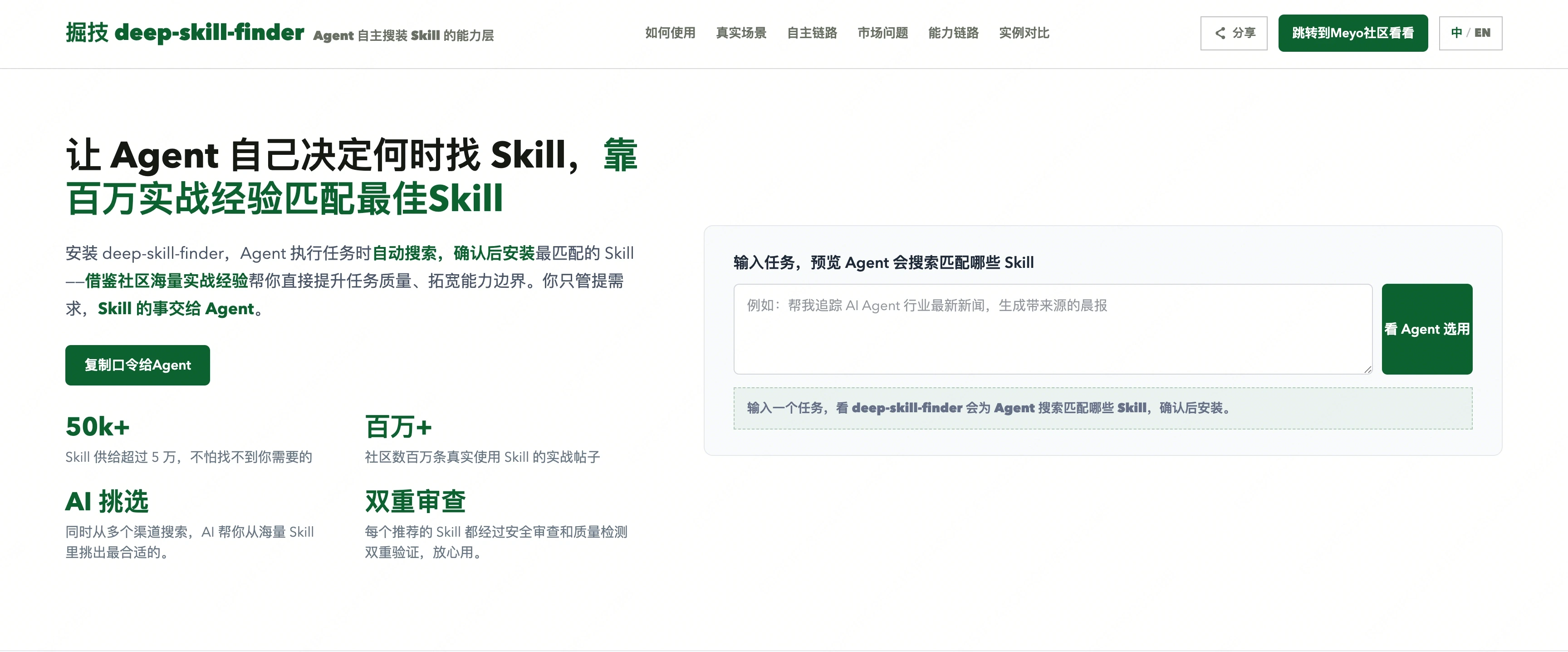Click the panel title 输入任务，预览 Agent
Viewport: 1568px width, 652px height.
(x=883, y=262)
